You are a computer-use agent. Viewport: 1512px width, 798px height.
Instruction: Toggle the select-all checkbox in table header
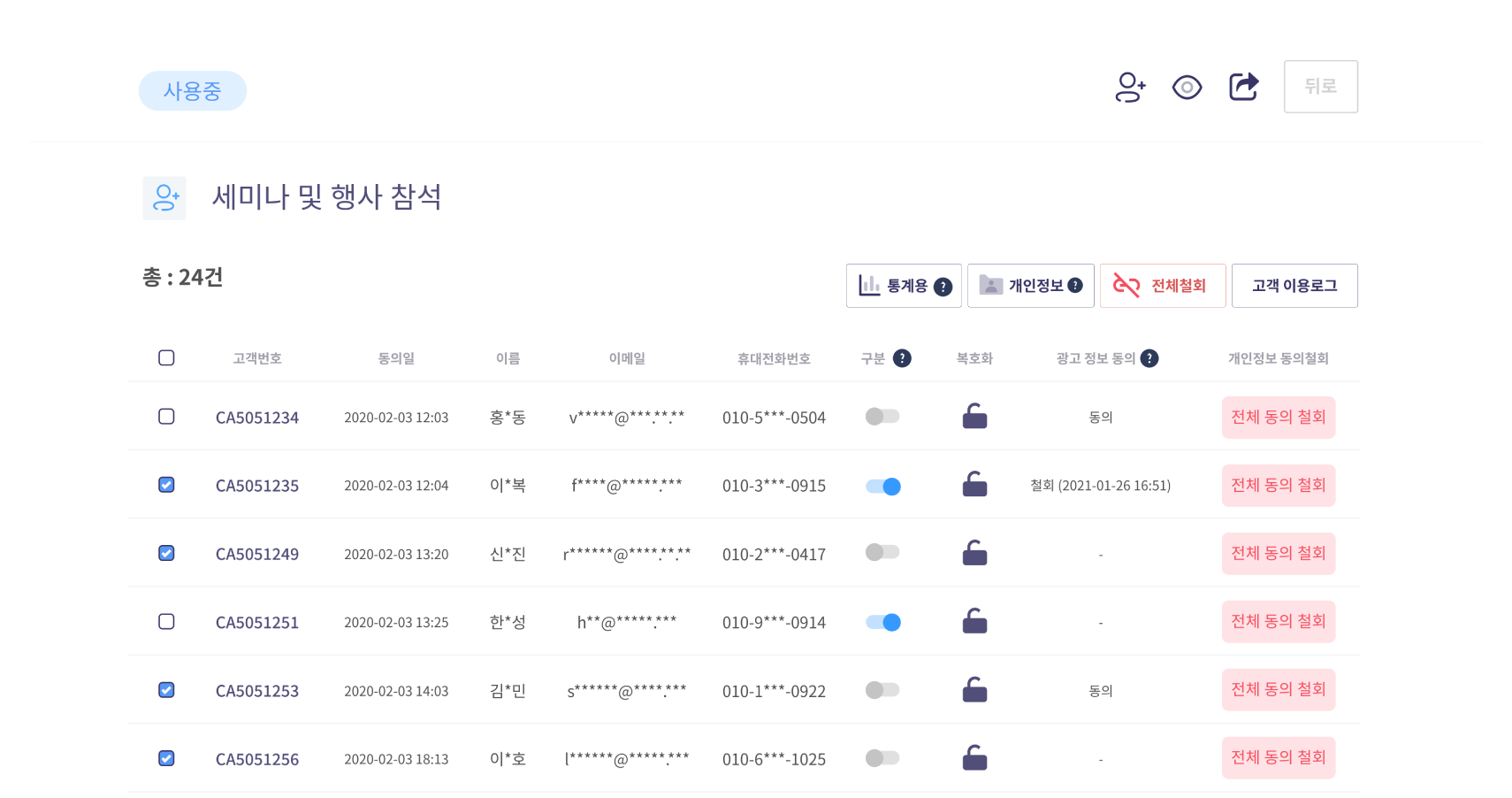(x=166, y=357)
